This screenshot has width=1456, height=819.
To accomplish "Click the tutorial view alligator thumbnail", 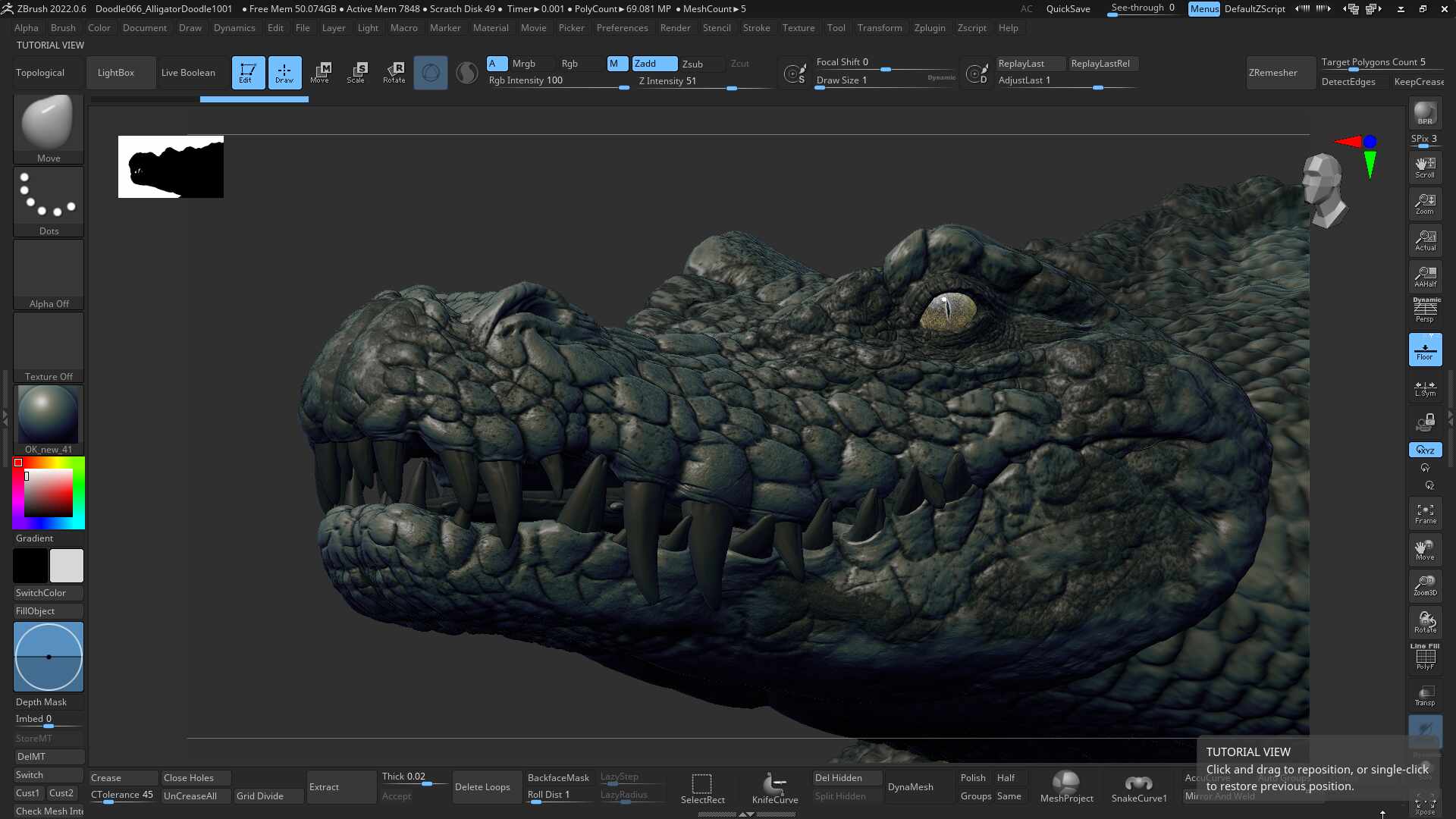I will pos(171,167).
